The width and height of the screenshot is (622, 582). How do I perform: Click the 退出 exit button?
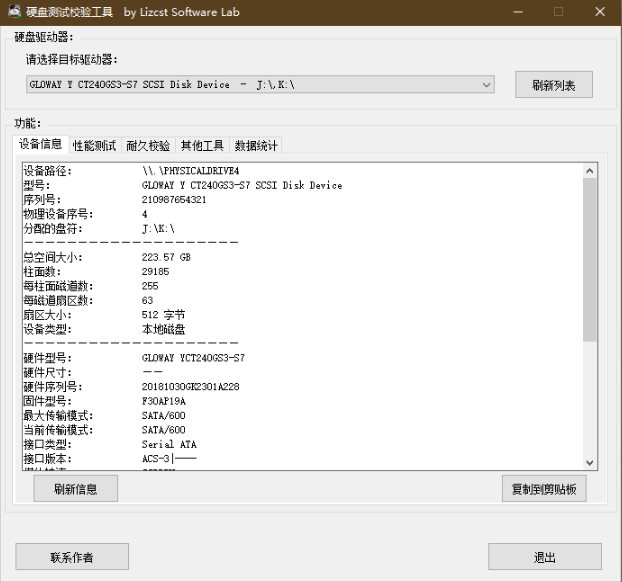click(545, 557)
